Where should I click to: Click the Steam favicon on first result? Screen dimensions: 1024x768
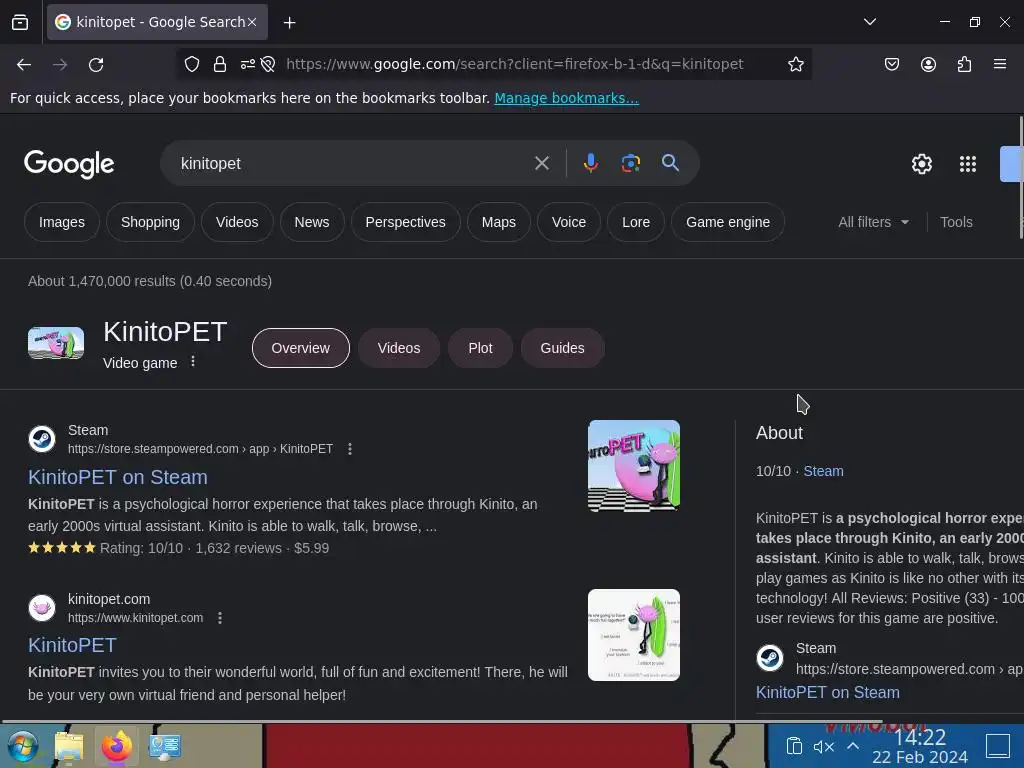(42, 439)
